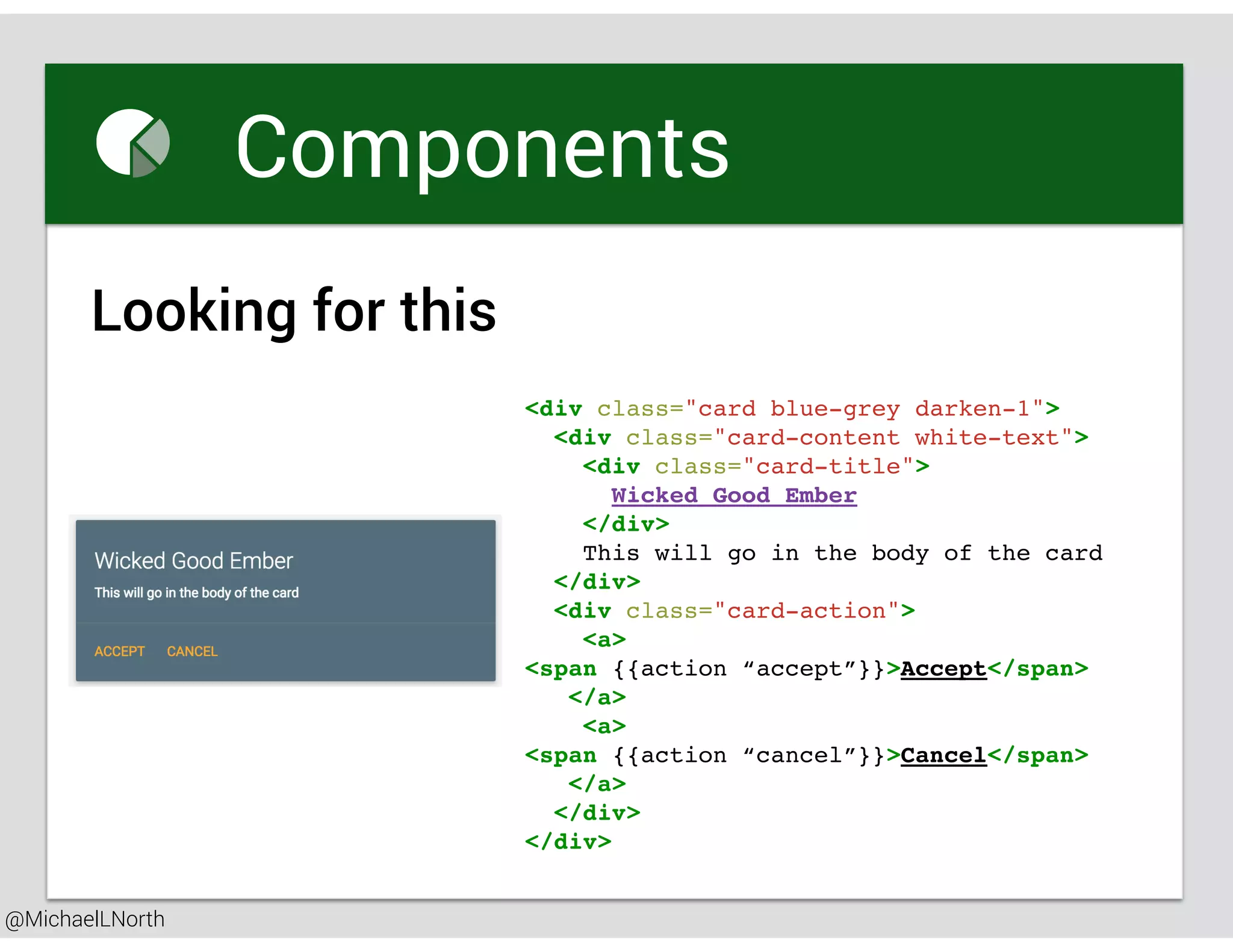
Task: Click the code's This will go in body text
Action: point(842,553)
